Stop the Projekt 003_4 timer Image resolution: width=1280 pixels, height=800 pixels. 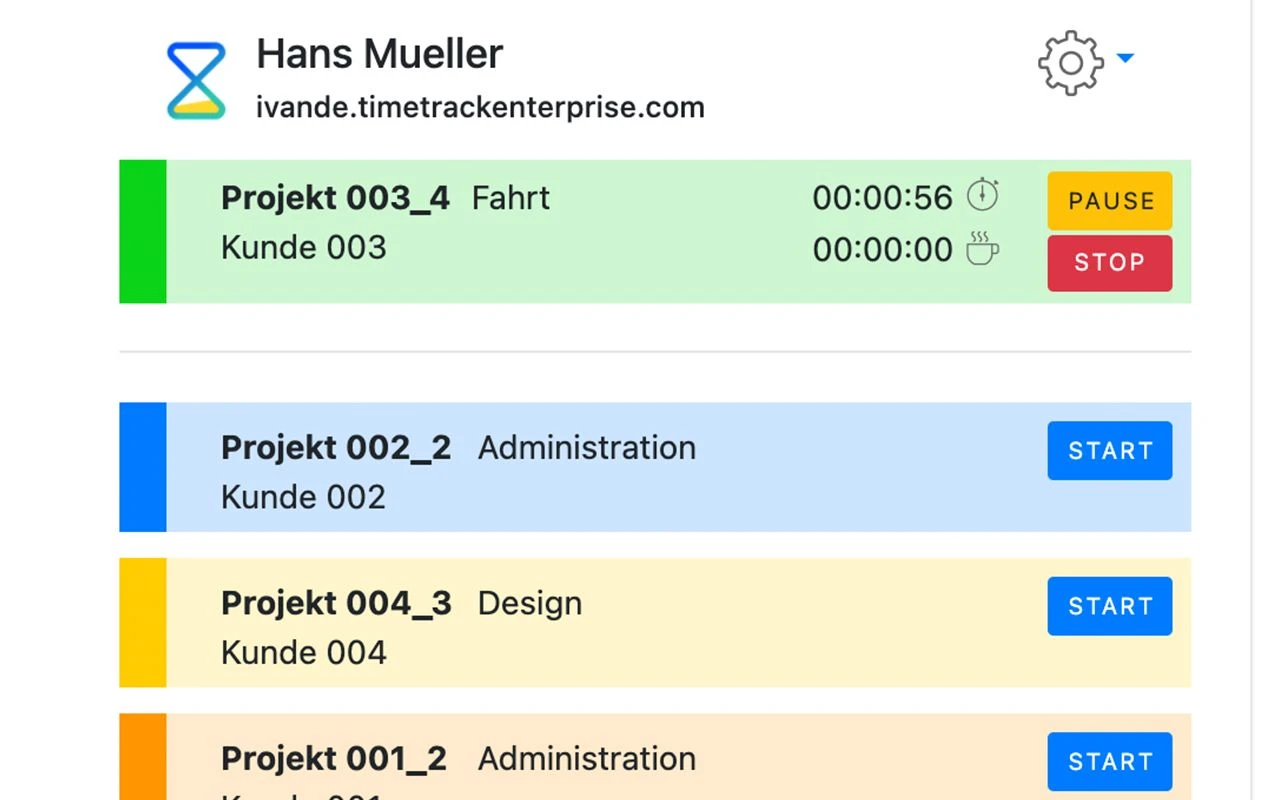point(1109,263)
